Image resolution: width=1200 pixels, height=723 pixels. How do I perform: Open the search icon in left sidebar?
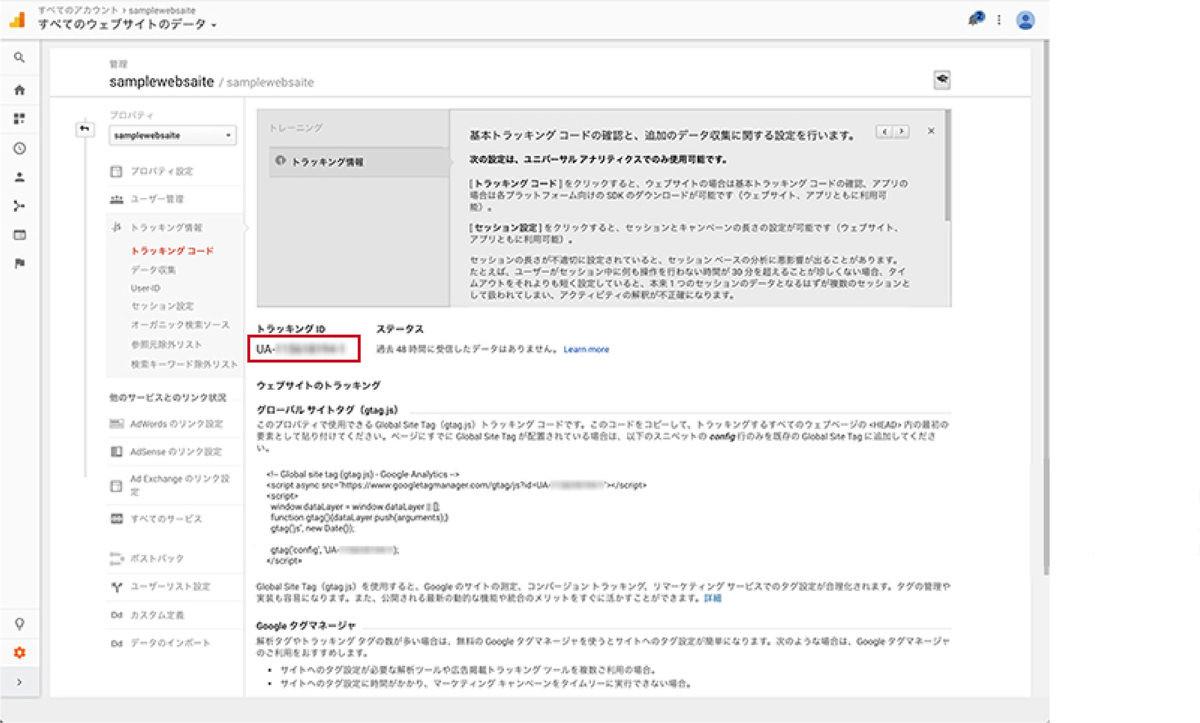pyautogui.click(x=19, y=58)
